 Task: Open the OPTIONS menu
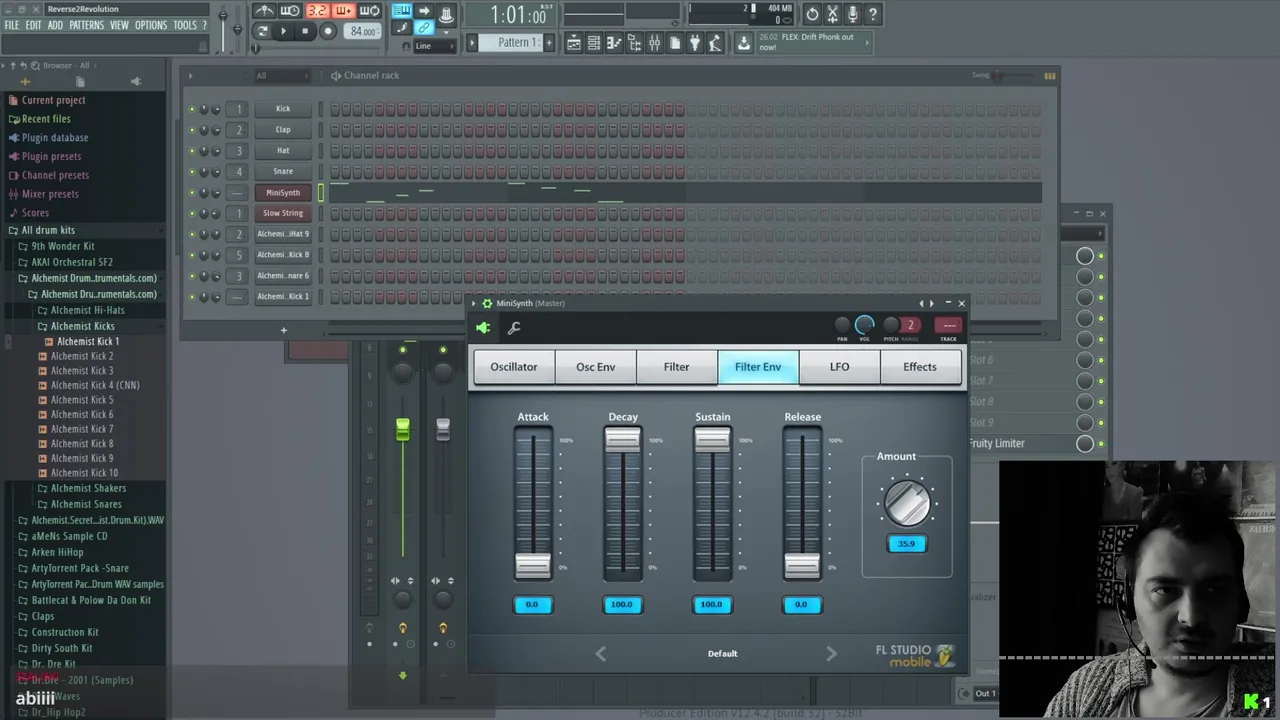(x=150, y=25)
